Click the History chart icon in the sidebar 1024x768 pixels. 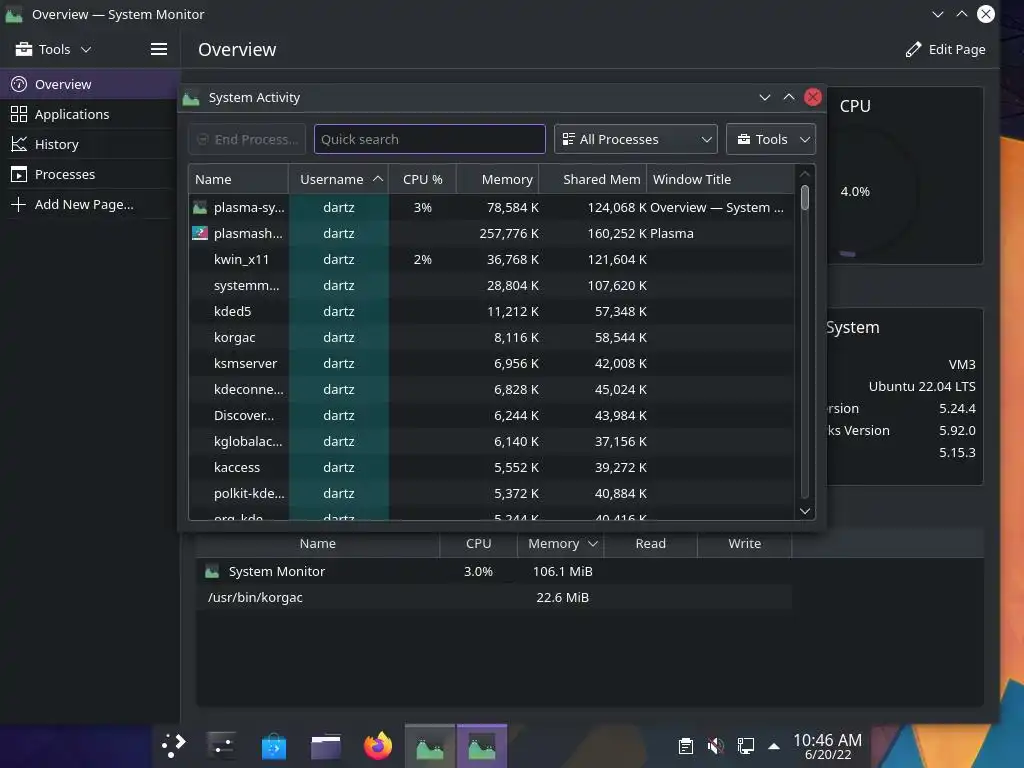[19, 144]
